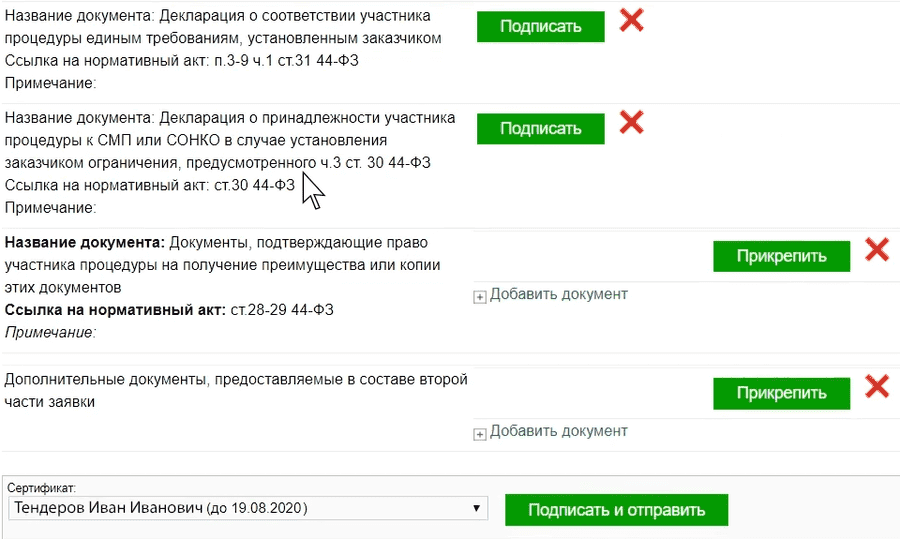Viewport: 900px width, 539px height.
Task: Sign the declaration of compliance with unified requirements
Action: click(540, 26)
